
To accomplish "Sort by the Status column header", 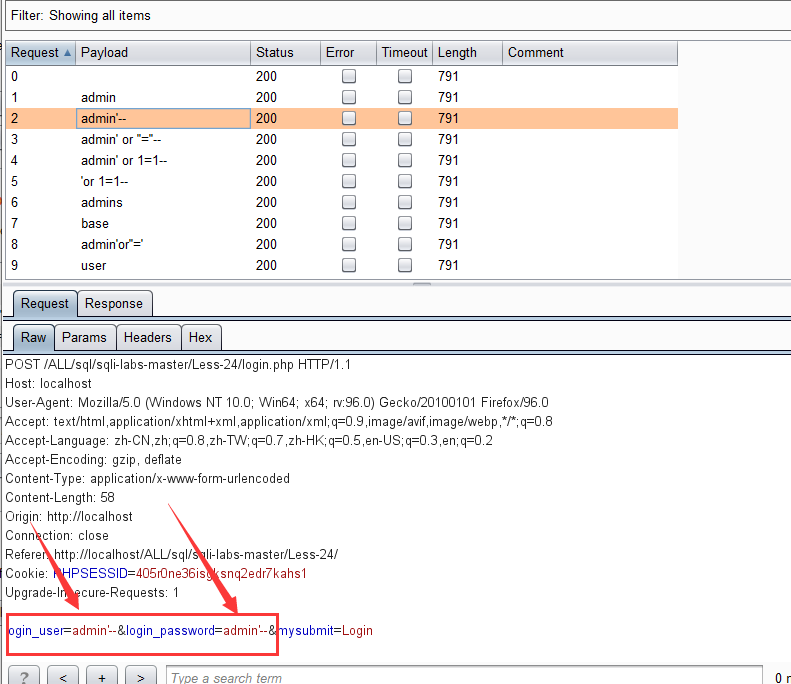I will coord(285,52).
